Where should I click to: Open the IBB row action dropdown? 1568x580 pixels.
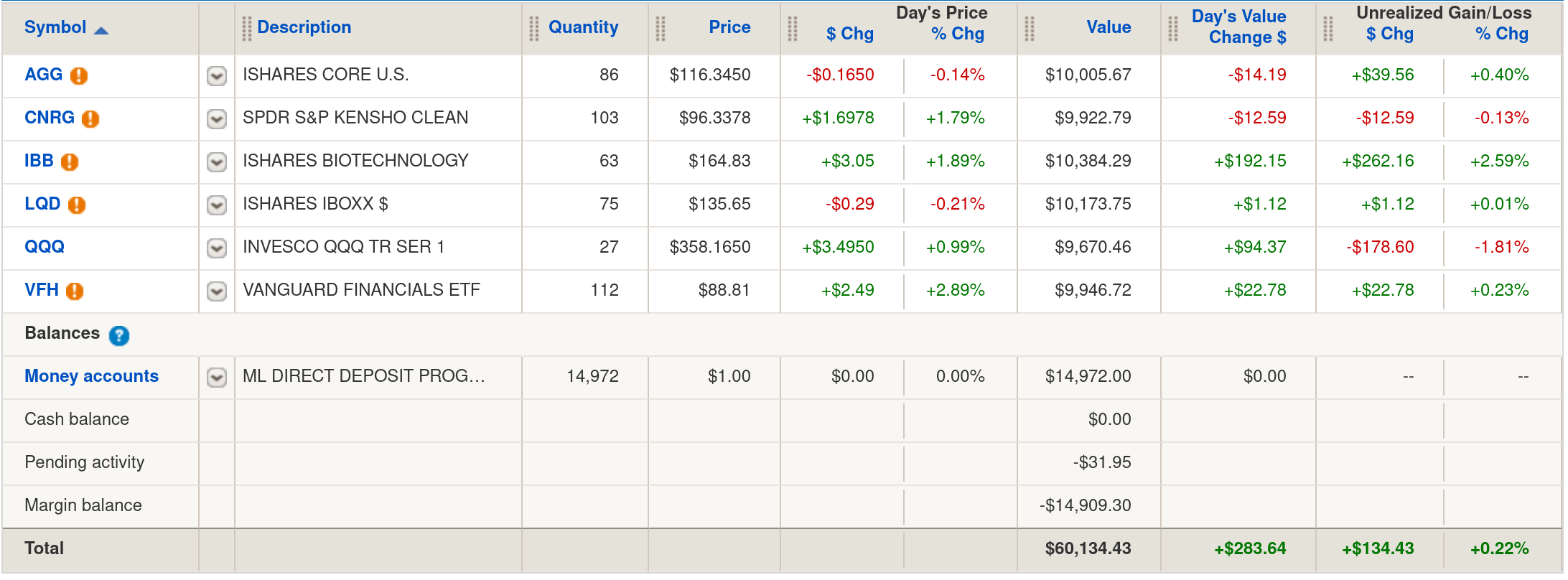[x=217, y=162]
